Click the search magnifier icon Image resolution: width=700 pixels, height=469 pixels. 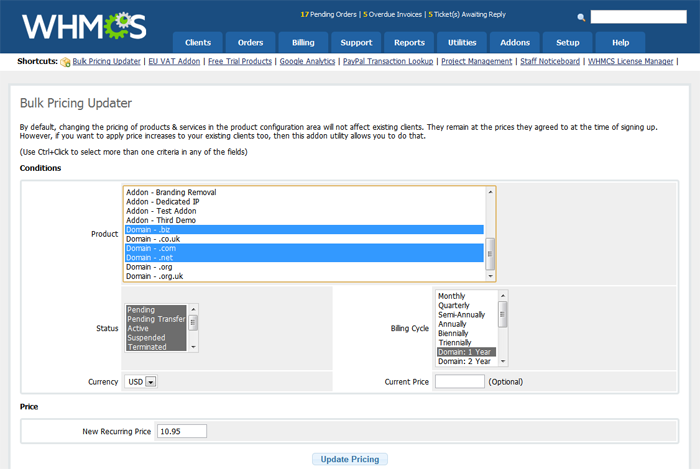click(581, 17)
